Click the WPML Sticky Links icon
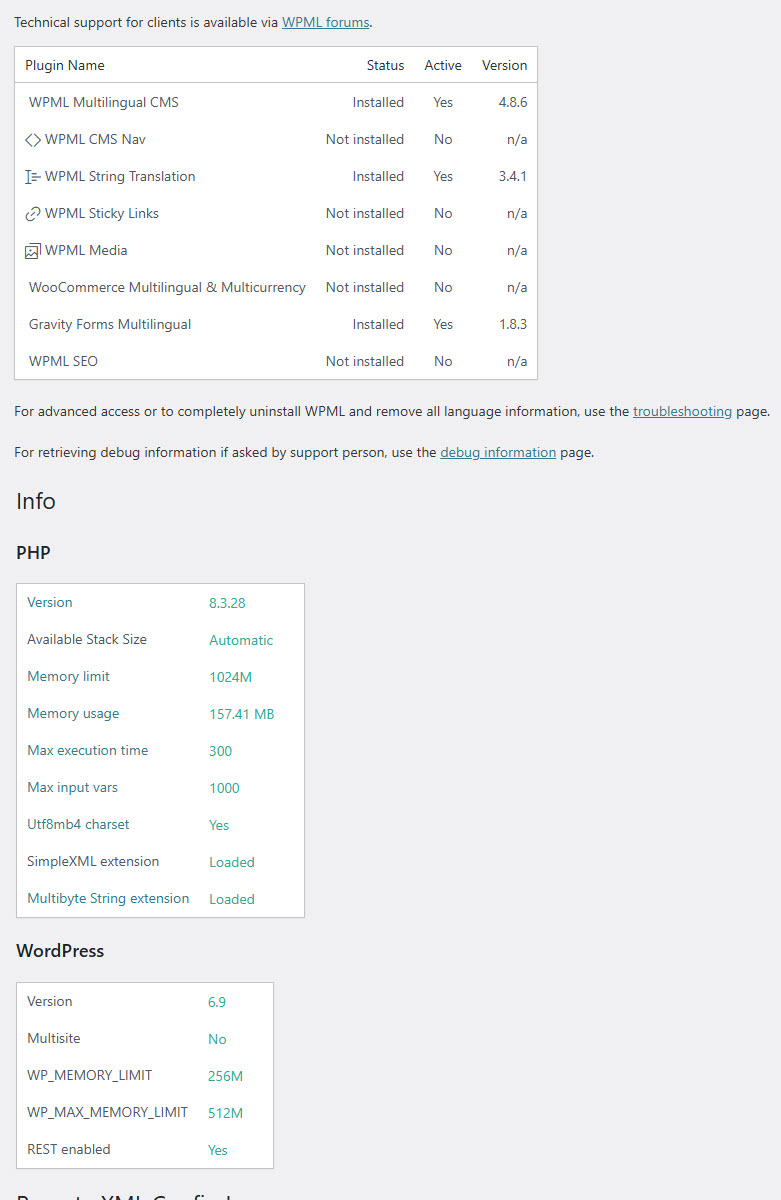 click(33, 214)
